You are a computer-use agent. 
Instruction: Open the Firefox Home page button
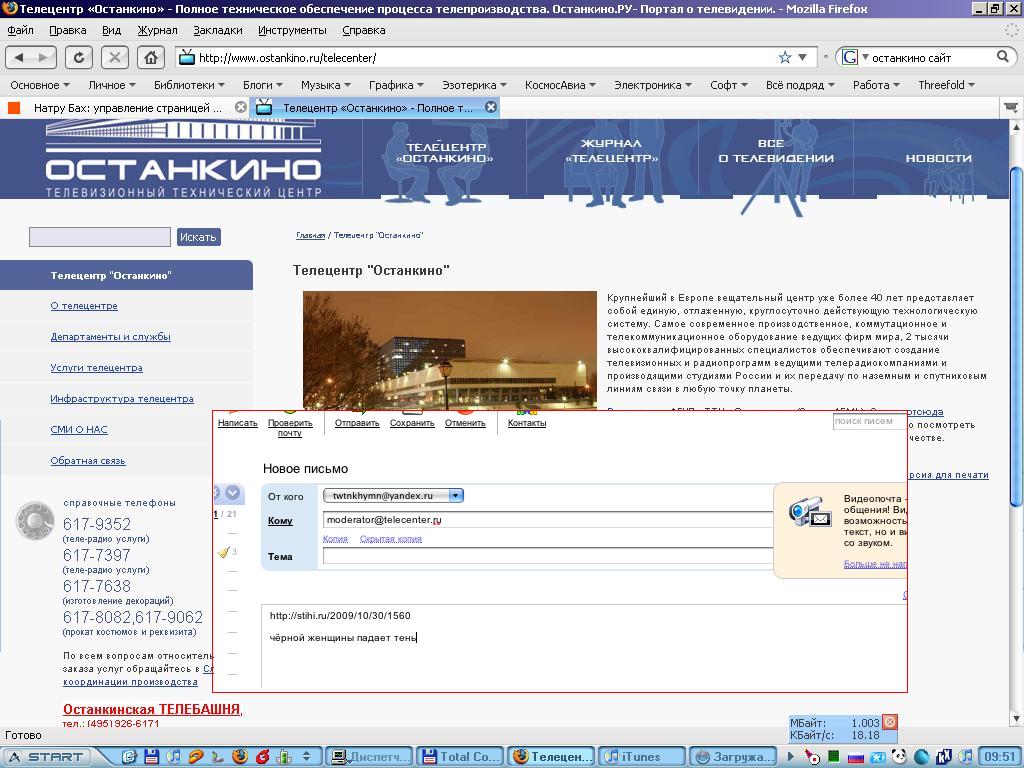(x=150, y=57)
